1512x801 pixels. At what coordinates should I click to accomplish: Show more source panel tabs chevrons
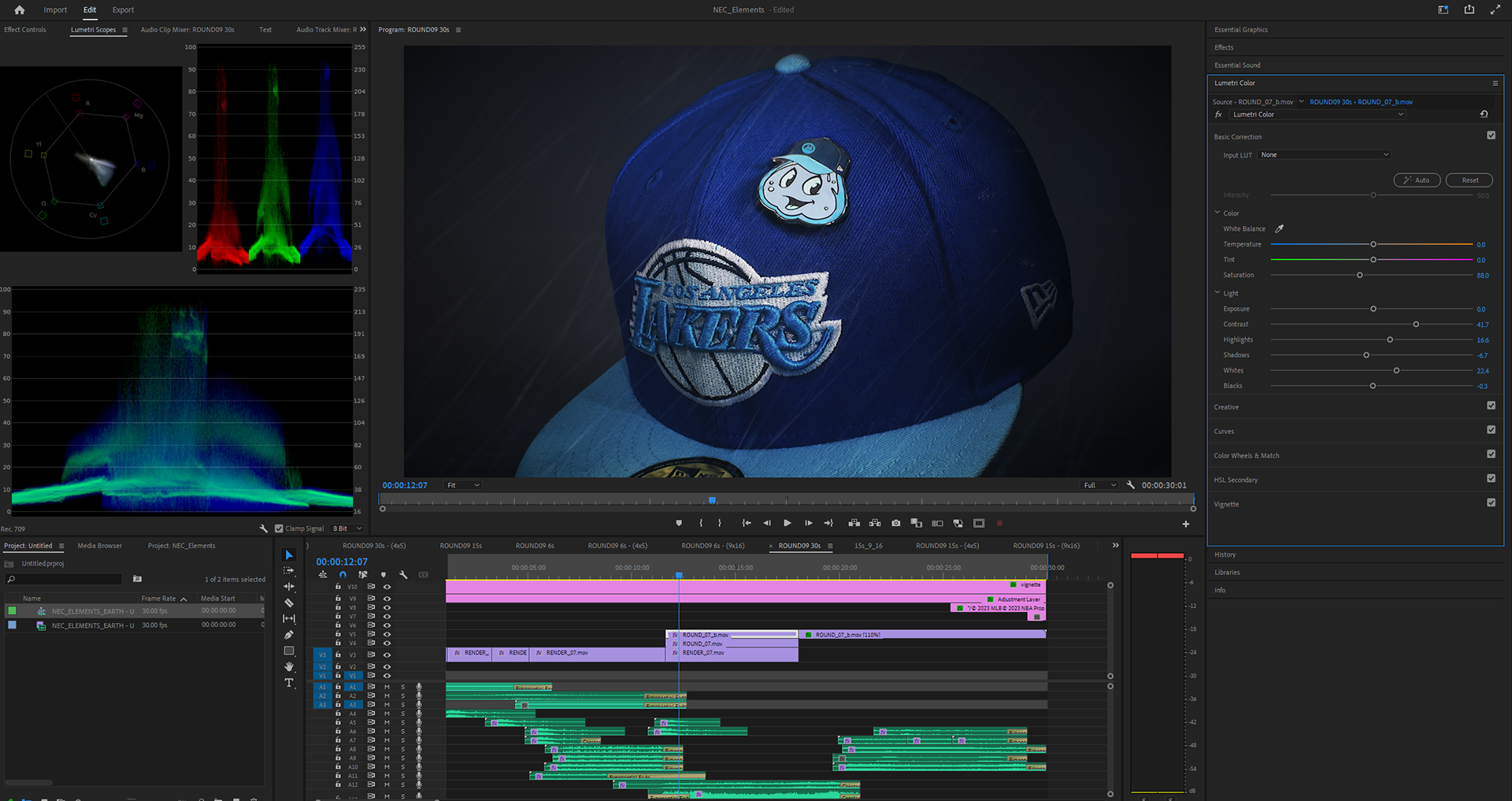[x=363, y=30]
